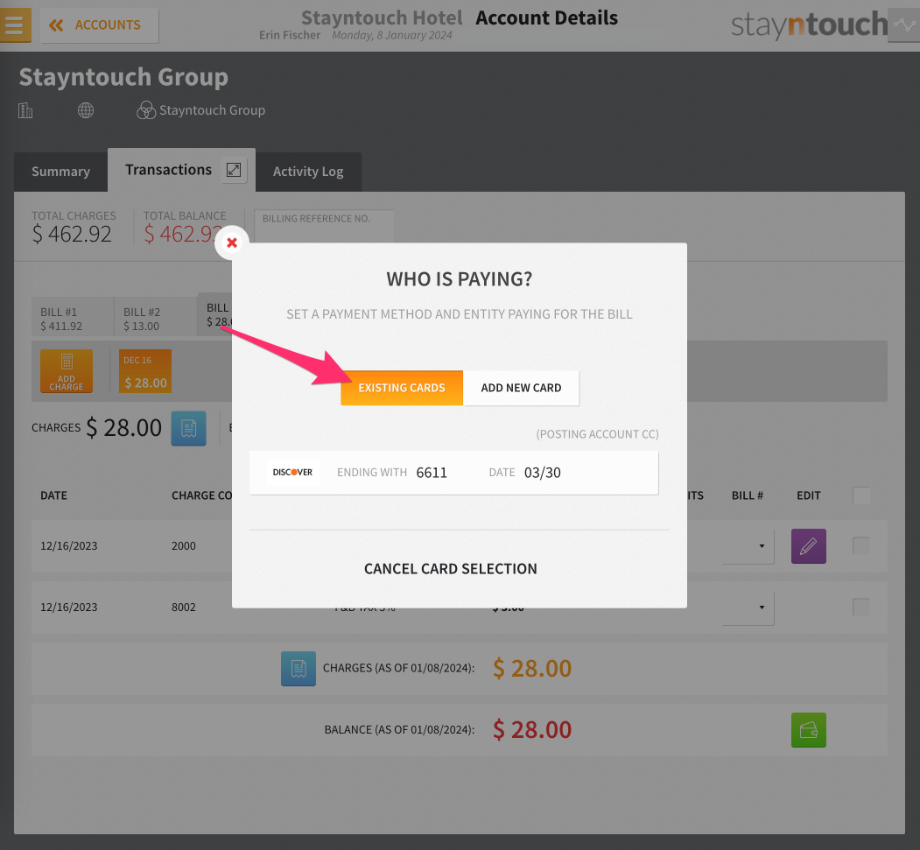
Task: Click the building icon under Stayntouch Group
Action: pyautogui.click(x=25, y=110)
